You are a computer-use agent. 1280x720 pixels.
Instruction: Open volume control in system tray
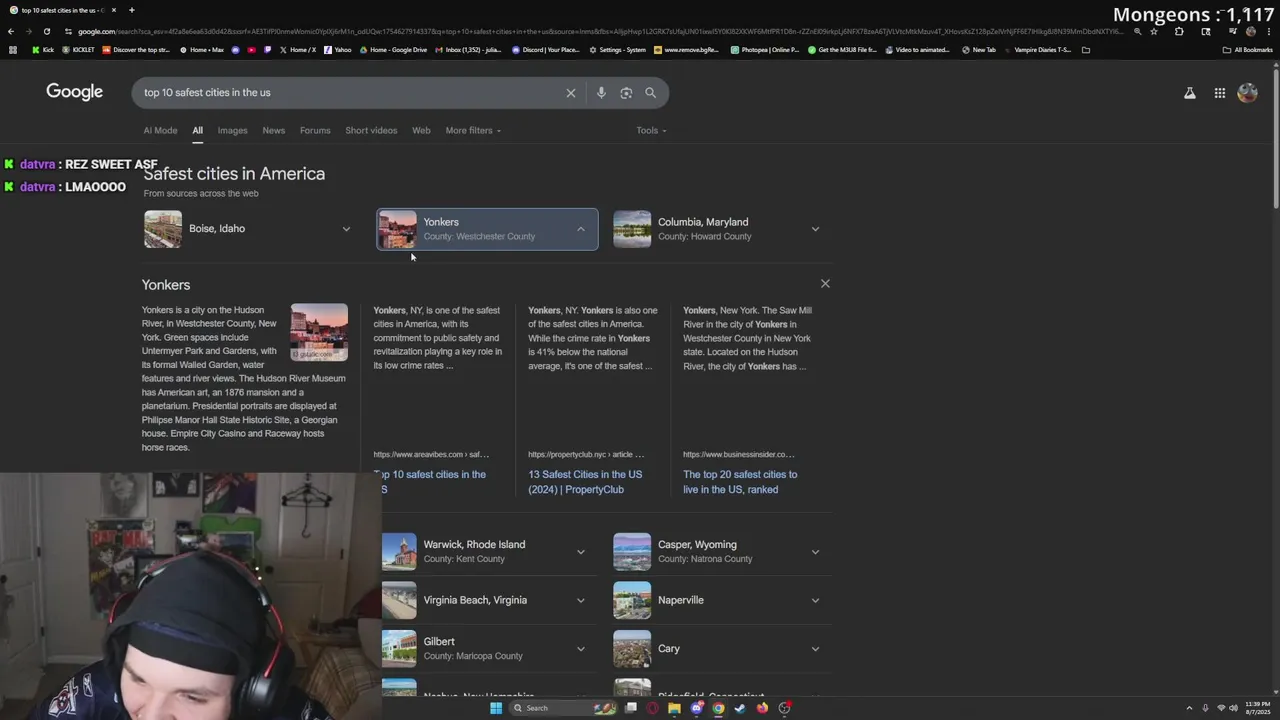(1233, 708)
